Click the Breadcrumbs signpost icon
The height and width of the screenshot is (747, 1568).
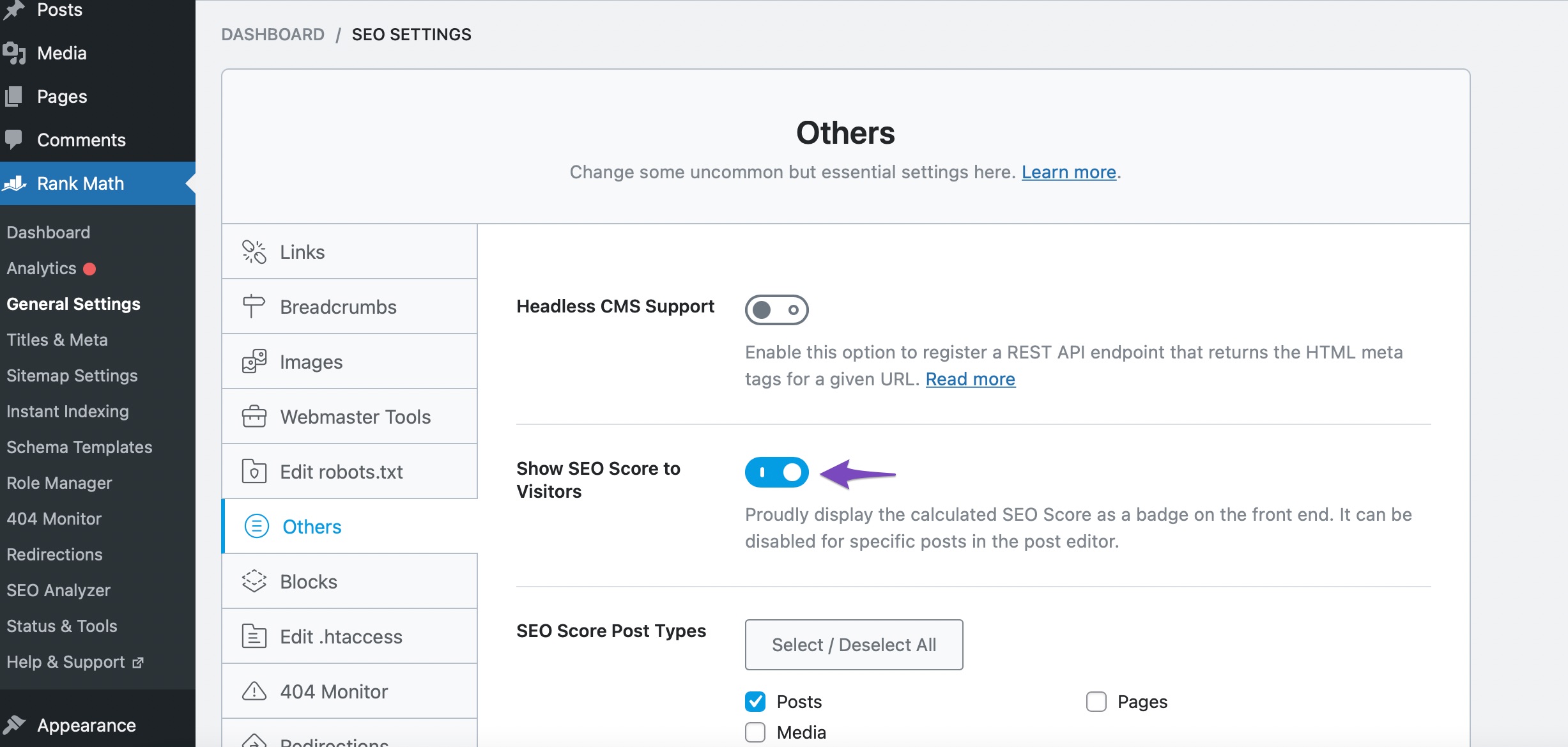click(254, 307)
